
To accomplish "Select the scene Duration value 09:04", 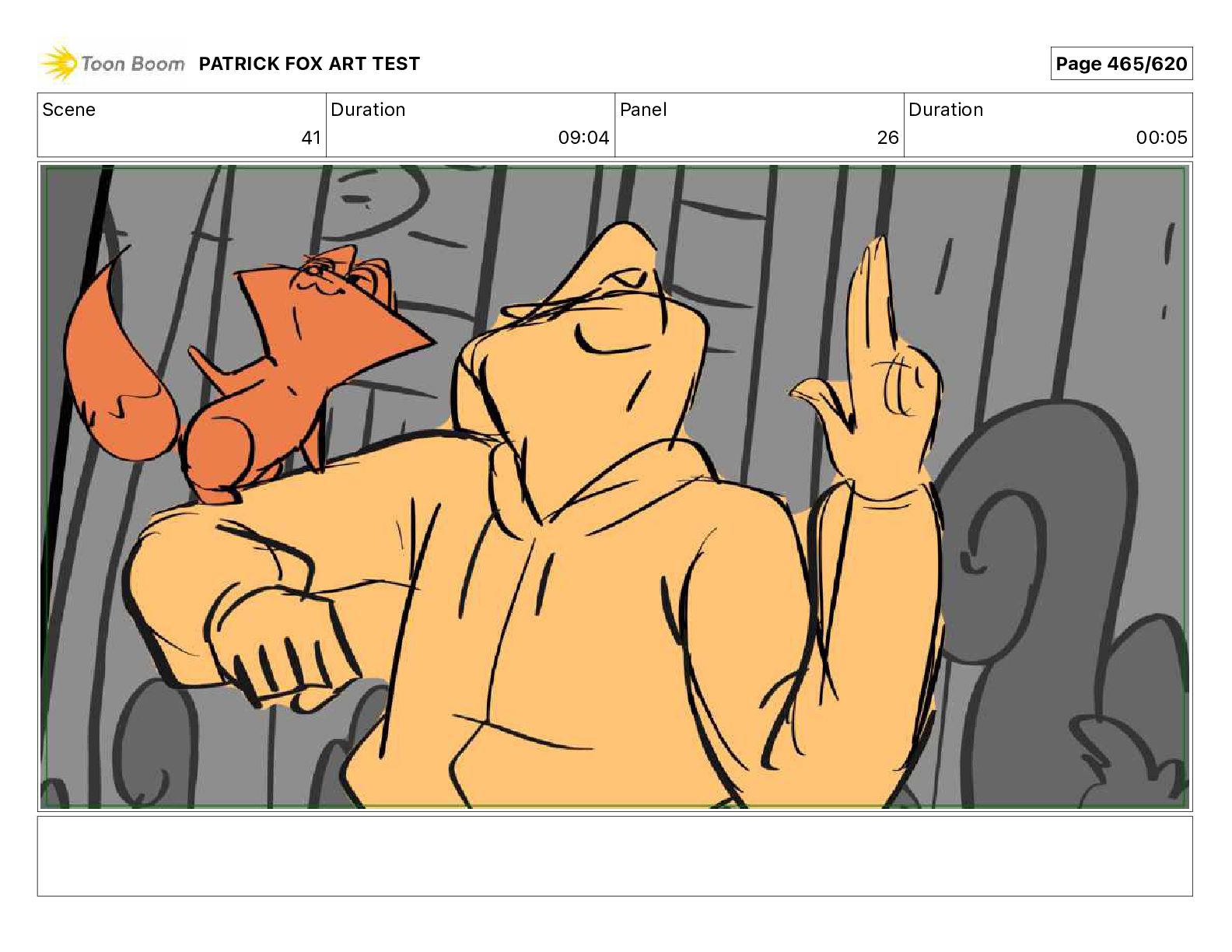I will [583, 138].
